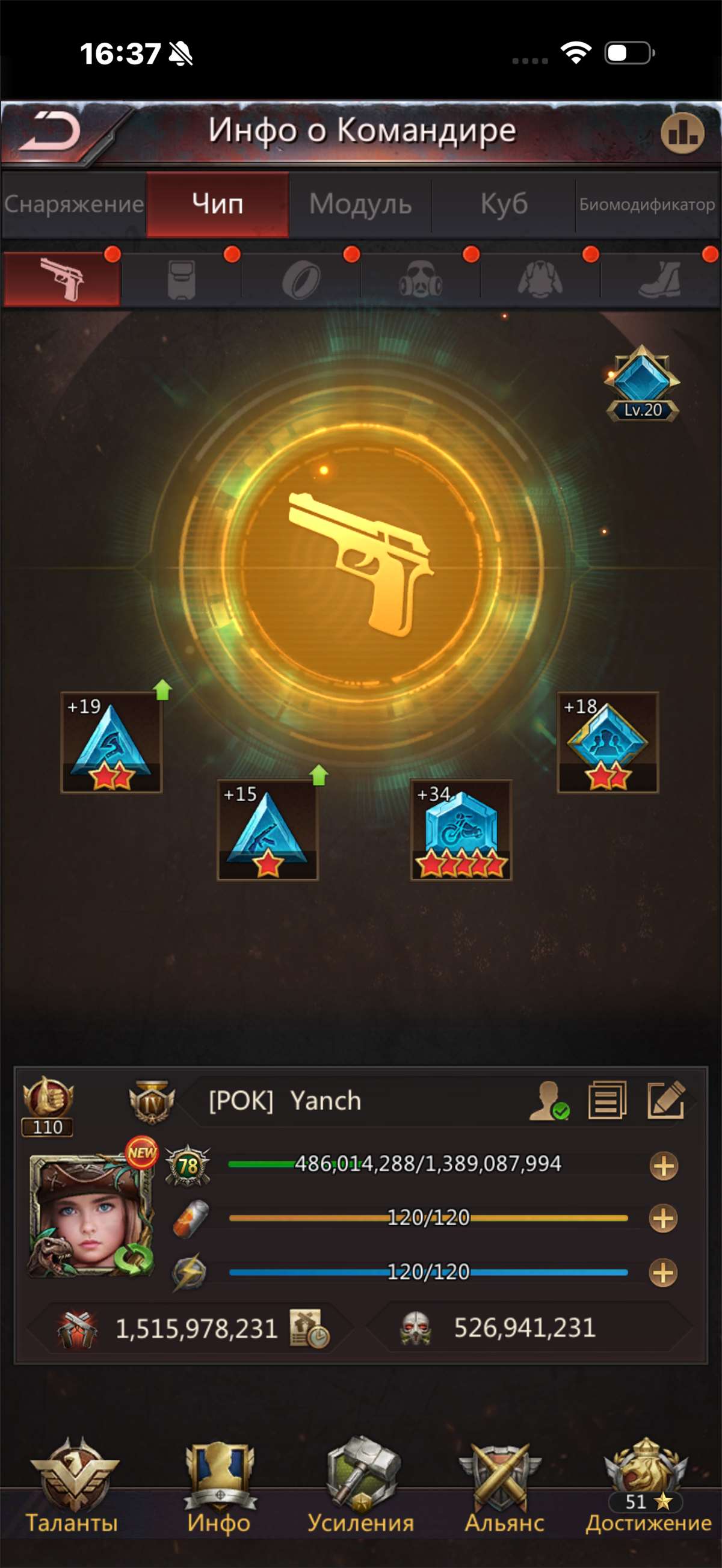Refill blue energy bar with plus button
Viewport: 722px width, 1568px height.
(x=664, y=1272)
